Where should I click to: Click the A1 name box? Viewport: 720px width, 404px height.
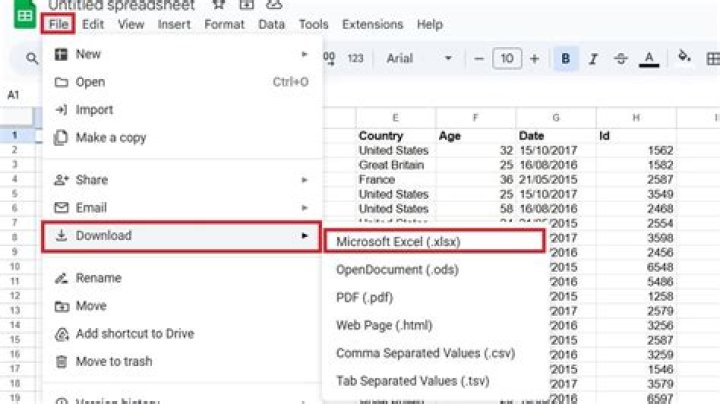pyautogui.click(x=13, y=95)
